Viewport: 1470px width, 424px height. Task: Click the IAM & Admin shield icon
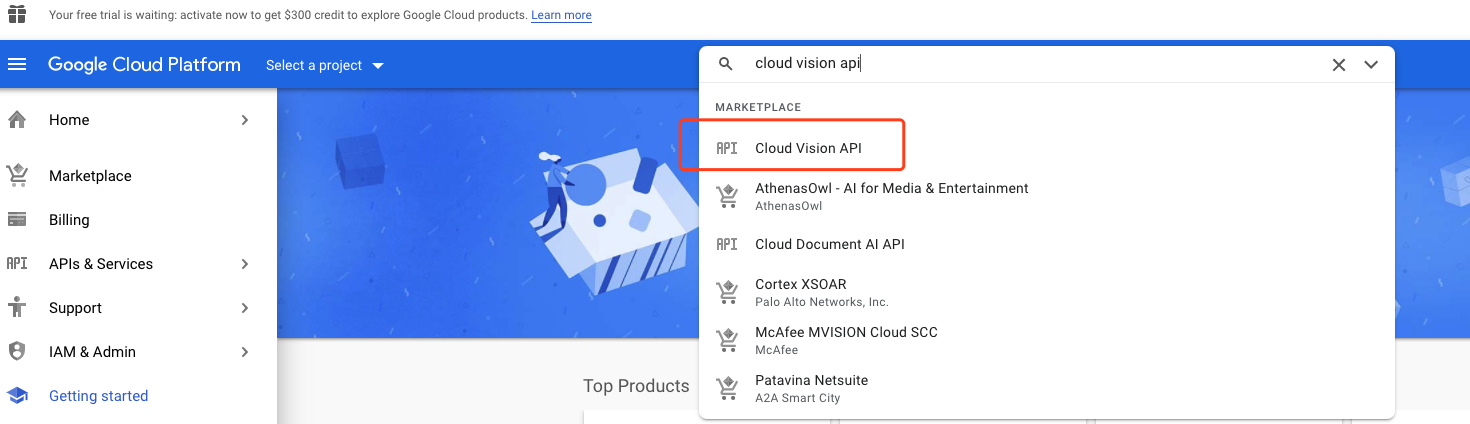coord(17,352)
